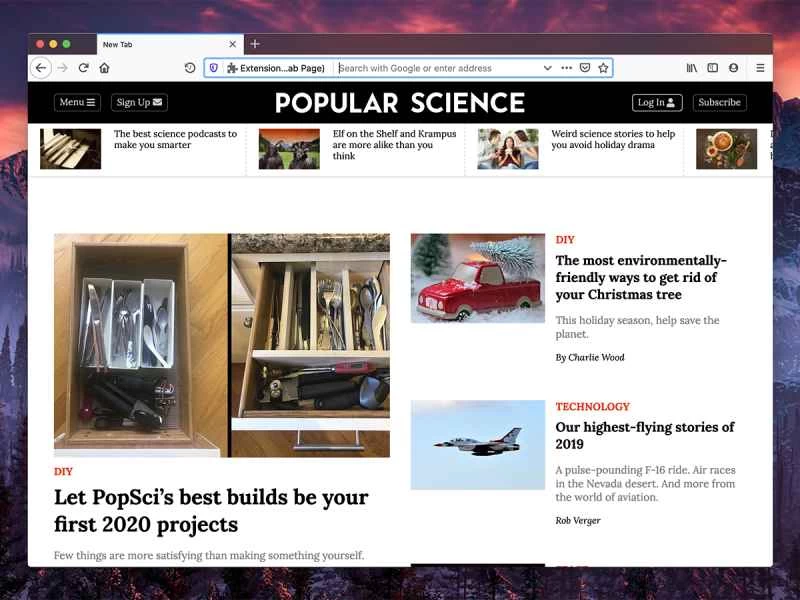Click the Firefox home icon

(x=103, y=68)
